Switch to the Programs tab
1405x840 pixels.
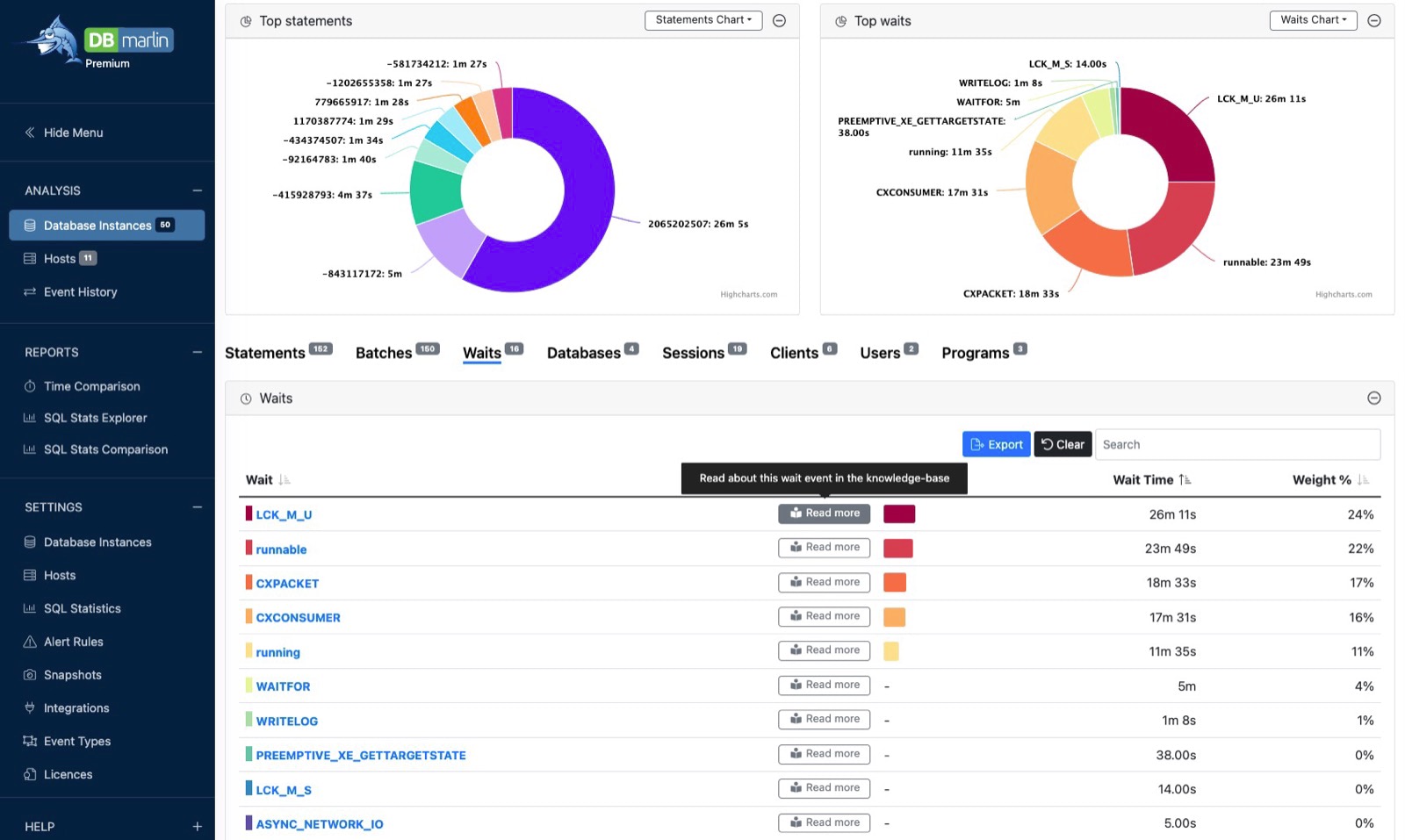[984, 353]
